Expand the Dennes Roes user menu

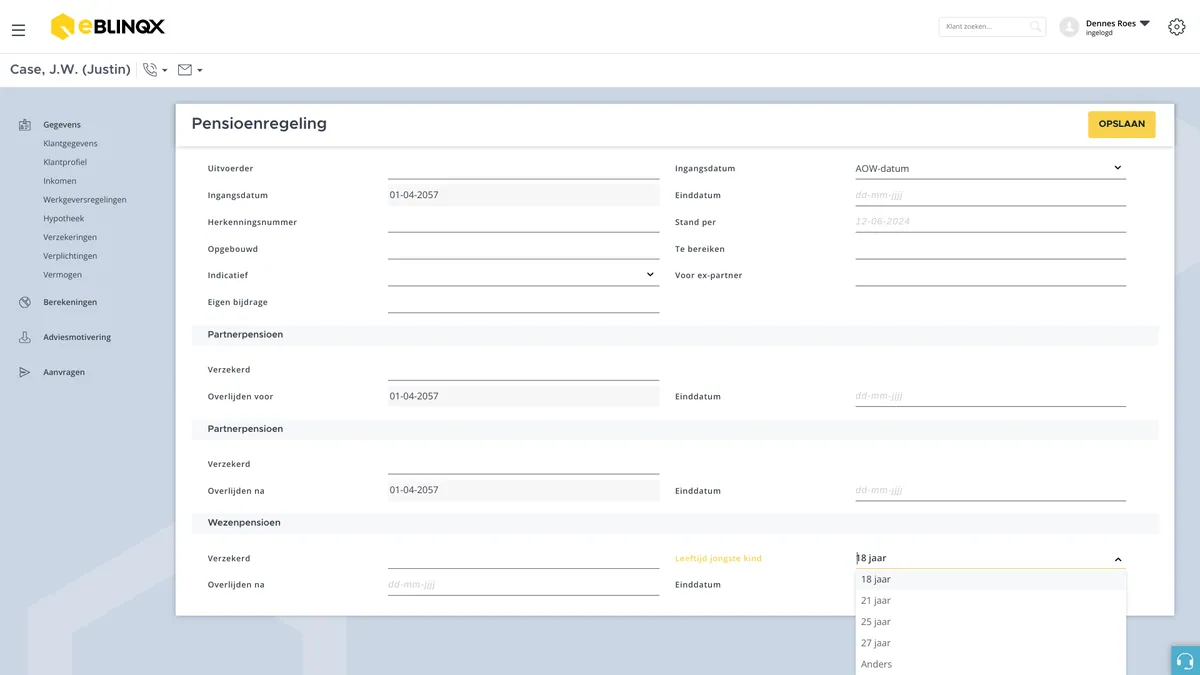point(1145,23)
